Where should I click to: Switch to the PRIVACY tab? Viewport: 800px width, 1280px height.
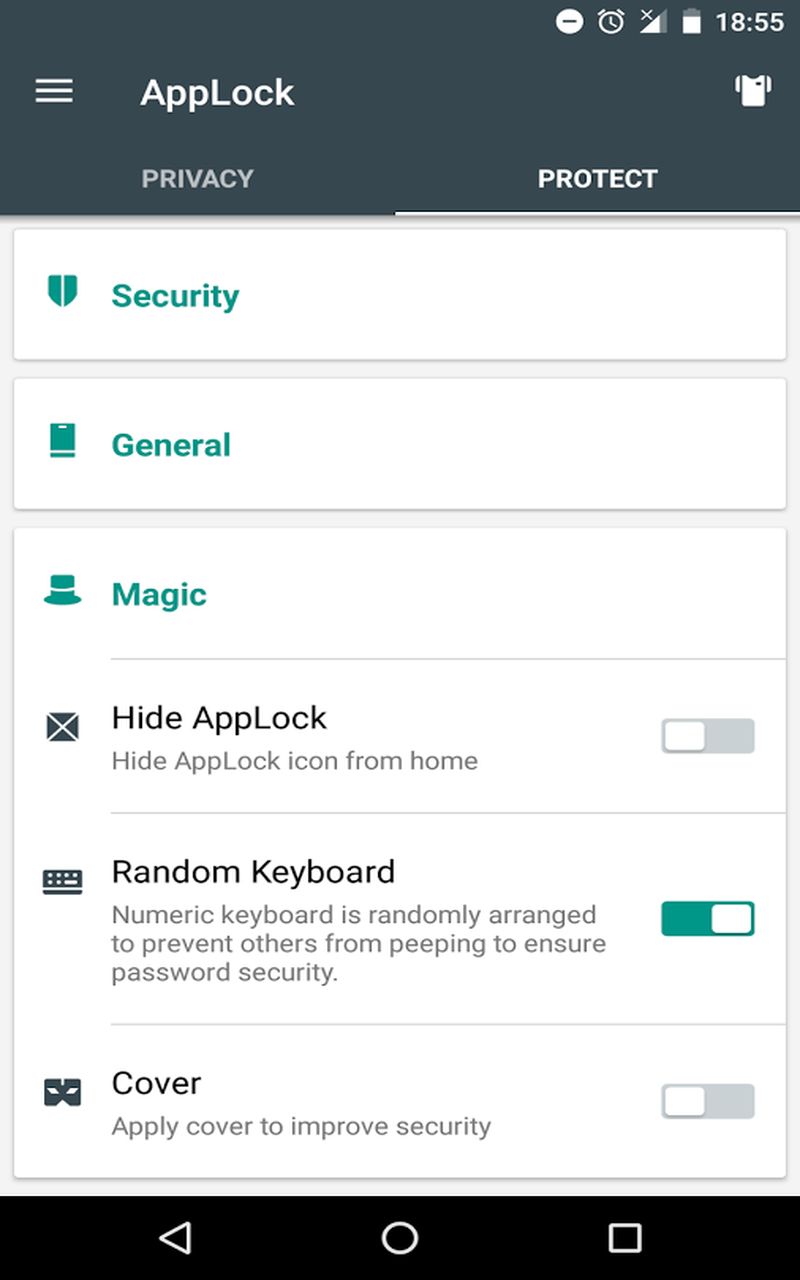coord(197,179)
